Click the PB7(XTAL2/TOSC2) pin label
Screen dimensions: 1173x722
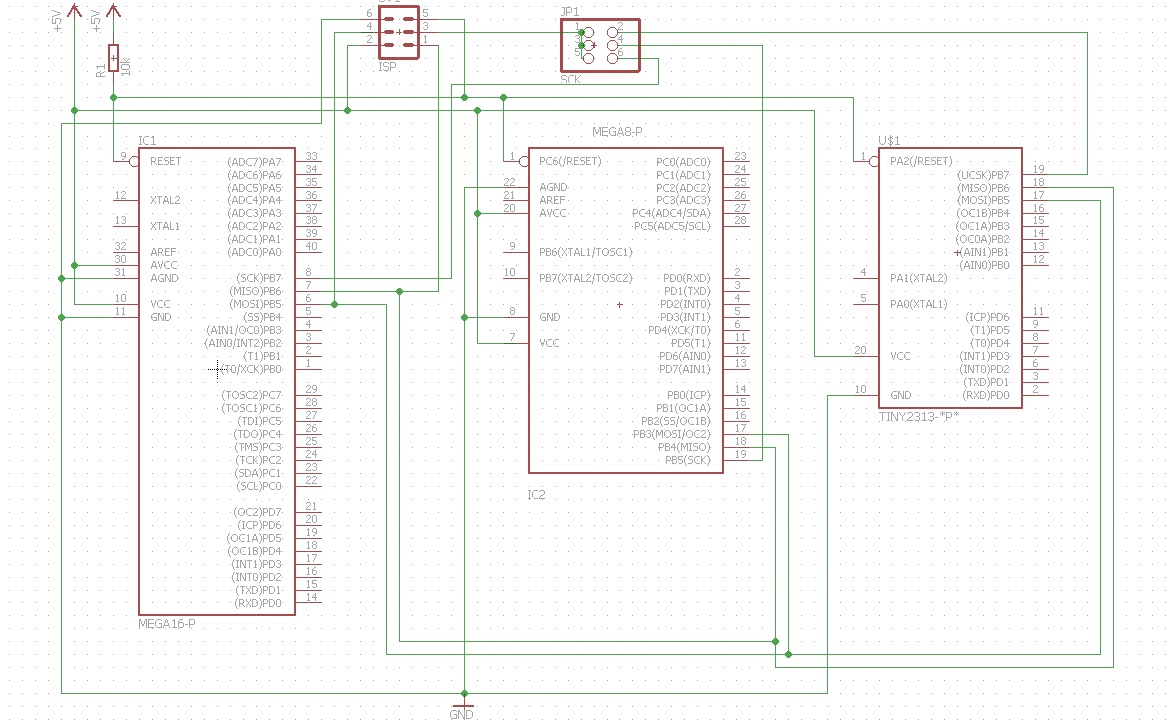[586, 278]
